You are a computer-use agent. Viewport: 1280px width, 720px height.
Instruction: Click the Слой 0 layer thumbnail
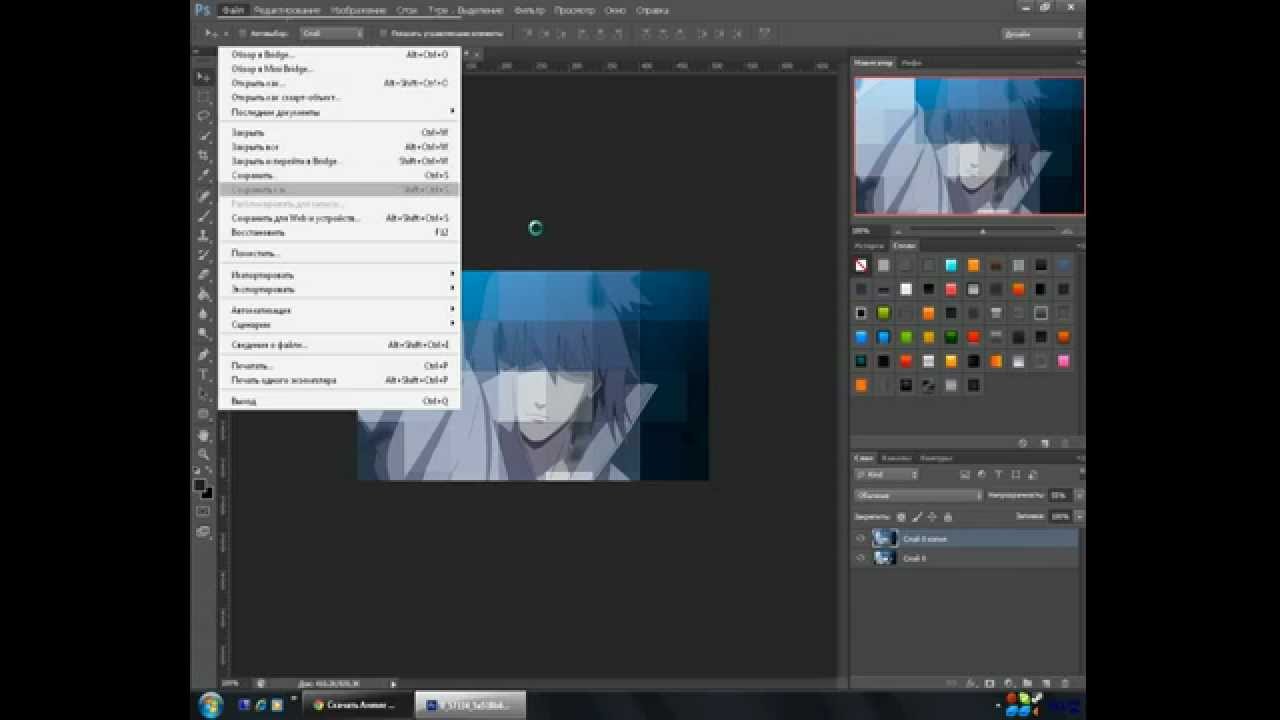tap(885, 558)
